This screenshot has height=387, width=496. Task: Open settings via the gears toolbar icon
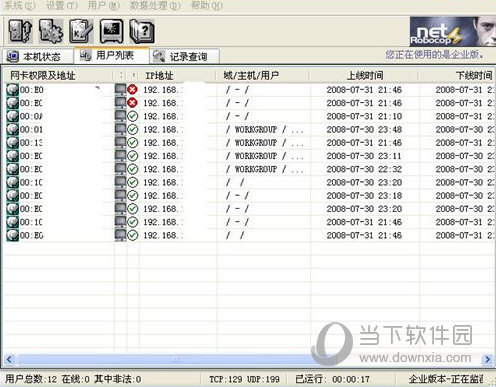click(51, 31)
